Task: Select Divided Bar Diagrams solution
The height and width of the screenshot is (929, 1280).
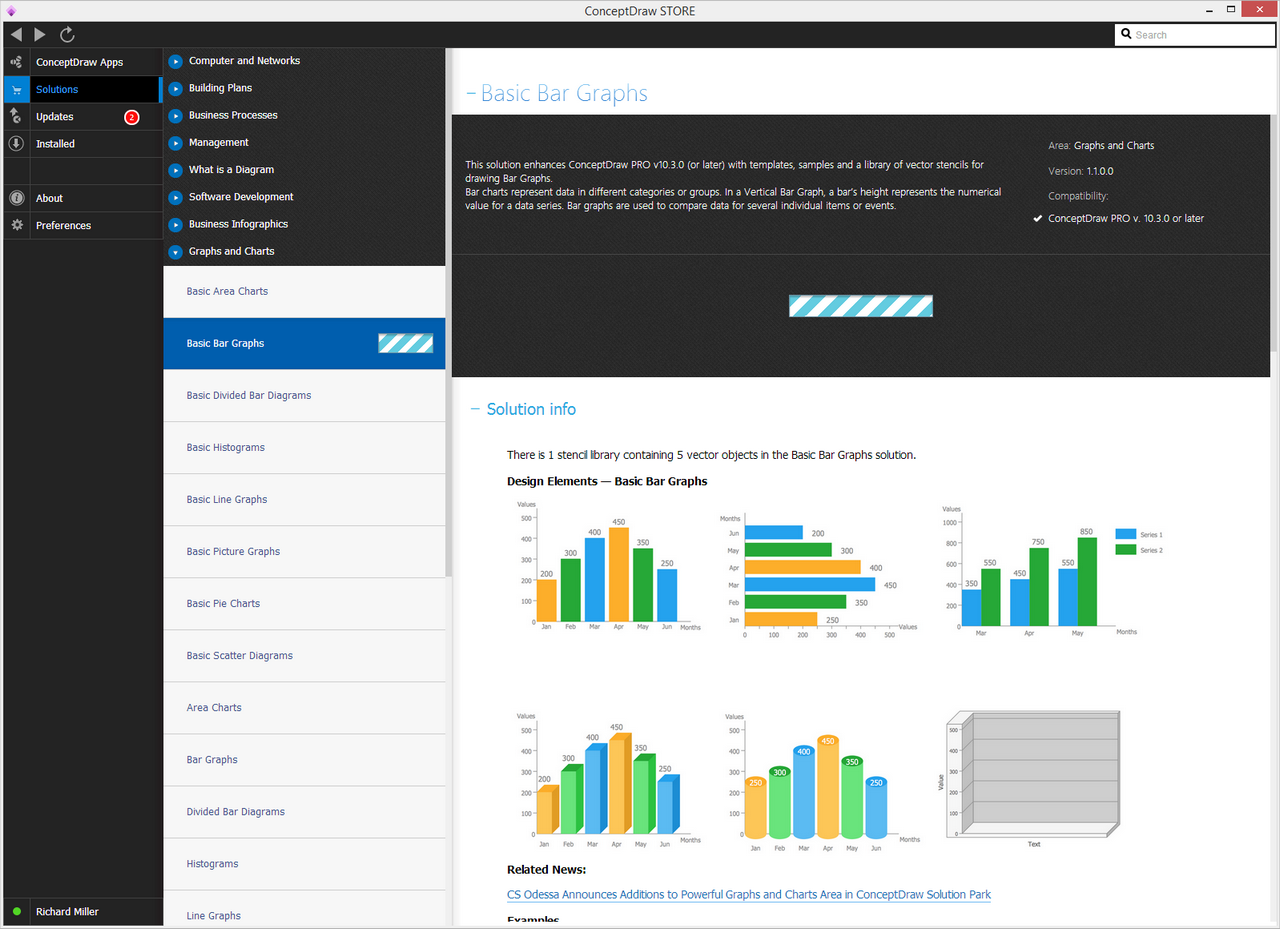Action: click(304, 812)
